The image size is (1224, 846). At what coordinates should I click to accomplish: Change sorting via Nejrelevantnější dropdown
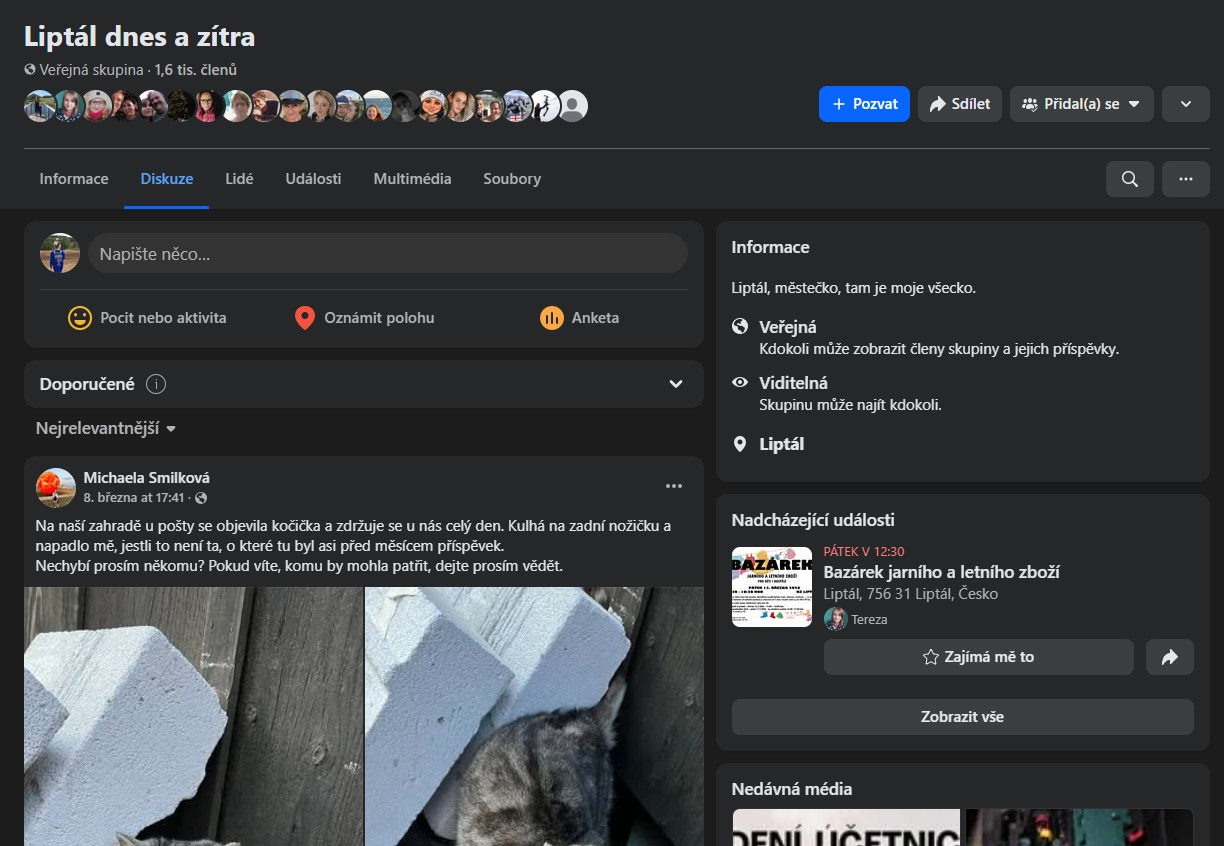click(x=106, y=428)
